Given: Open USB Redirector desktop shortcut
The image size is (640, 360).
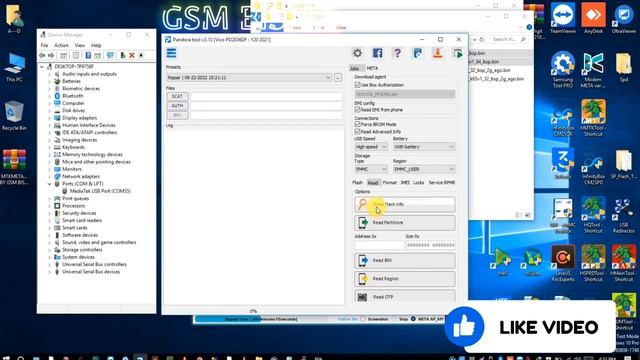Looking at the screenshot, I should pos(624,216).
